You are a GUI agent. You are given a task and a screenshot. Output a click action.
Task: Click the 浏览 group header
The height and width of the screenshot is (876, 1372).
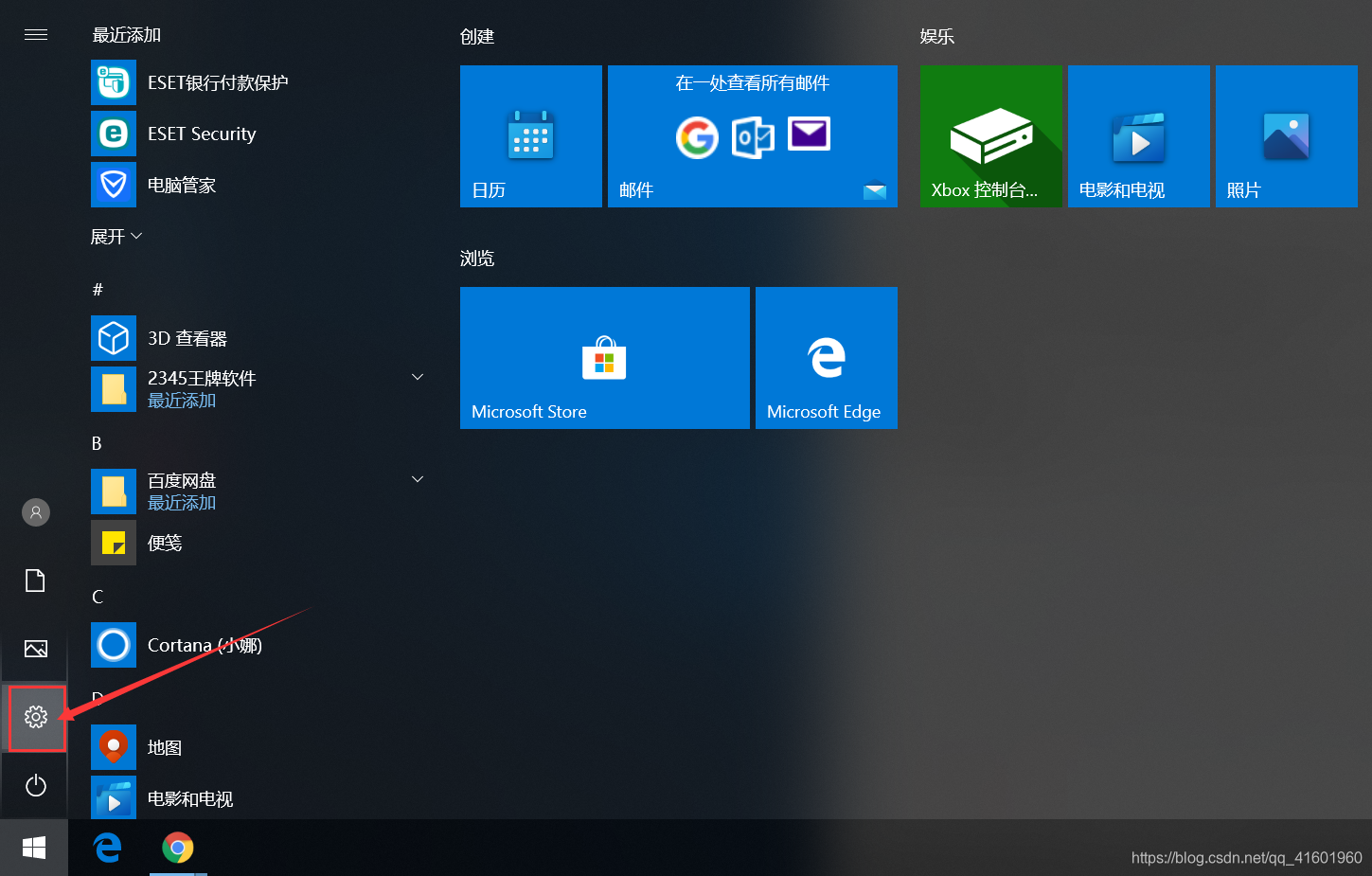pos(477,258)
